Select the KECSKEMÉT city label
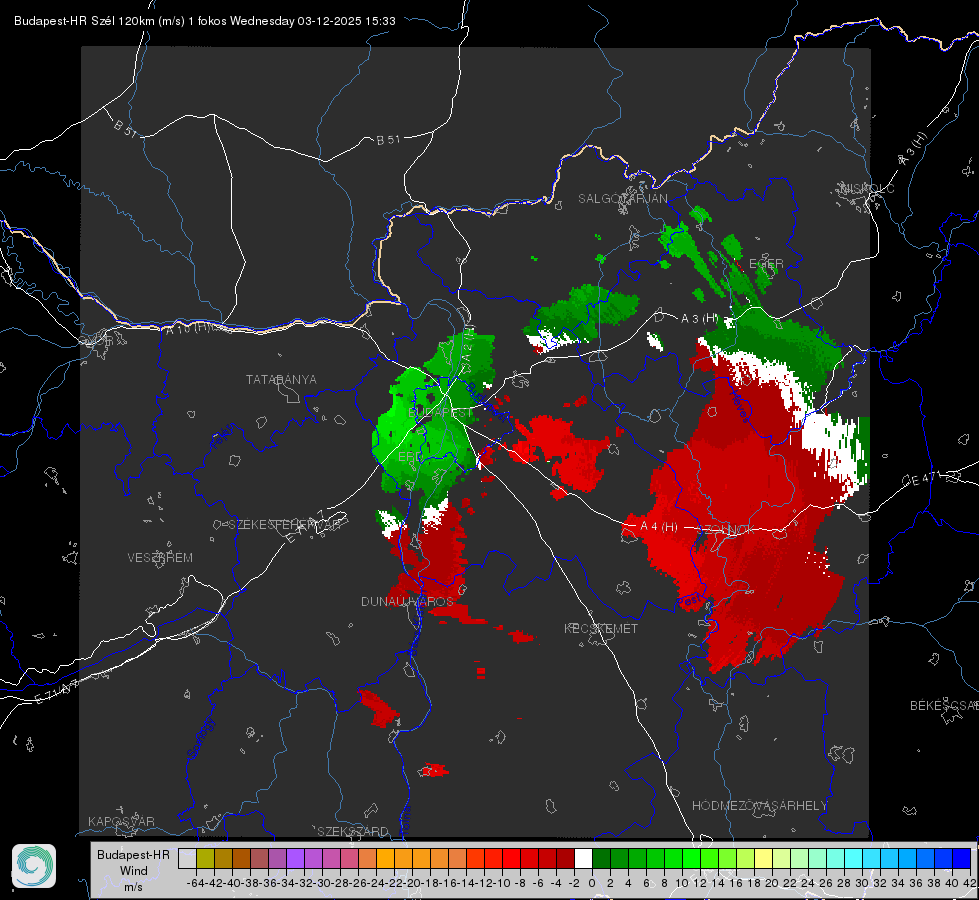This screenshot has width=979, height=900. pos(601,628)
